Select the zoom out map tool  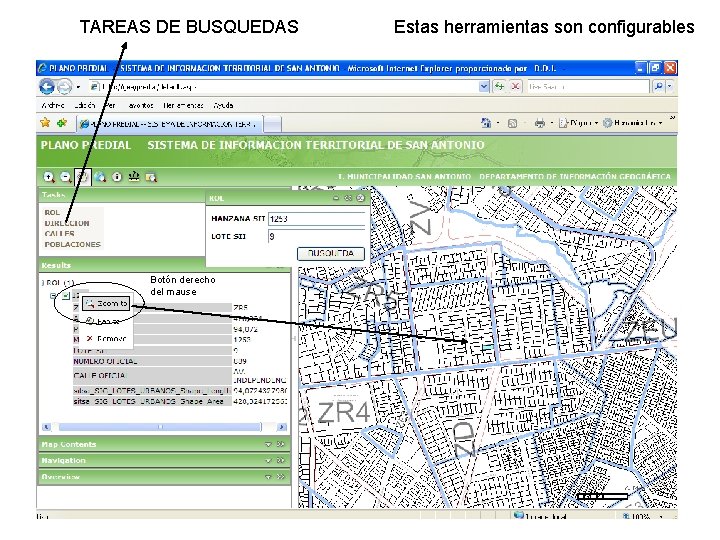tap(66, 177)
